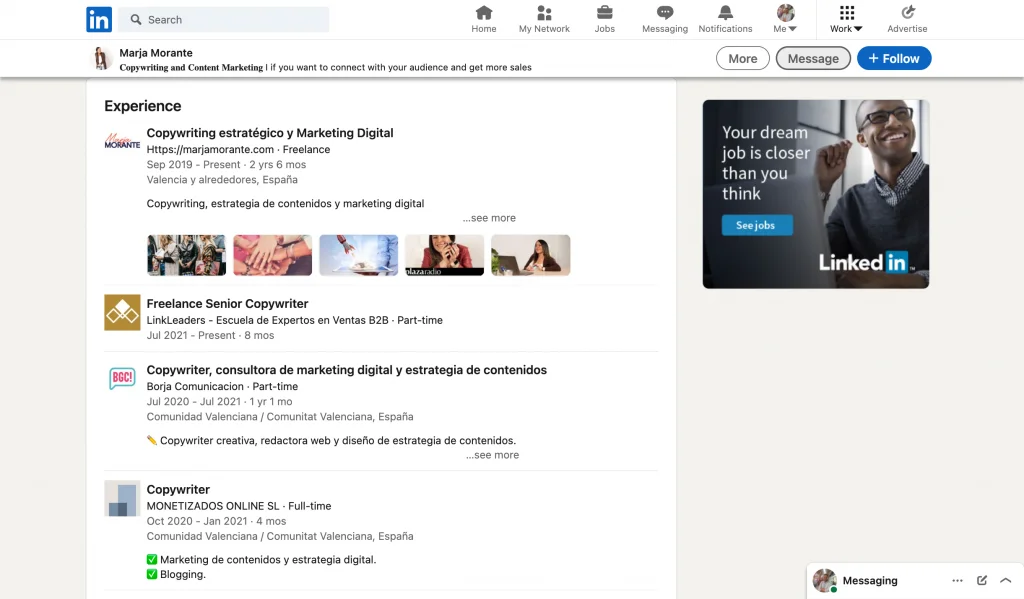Open Marja Morante's small profile photo
Viewport: 1024px width, 599px height.
point(101,59)
